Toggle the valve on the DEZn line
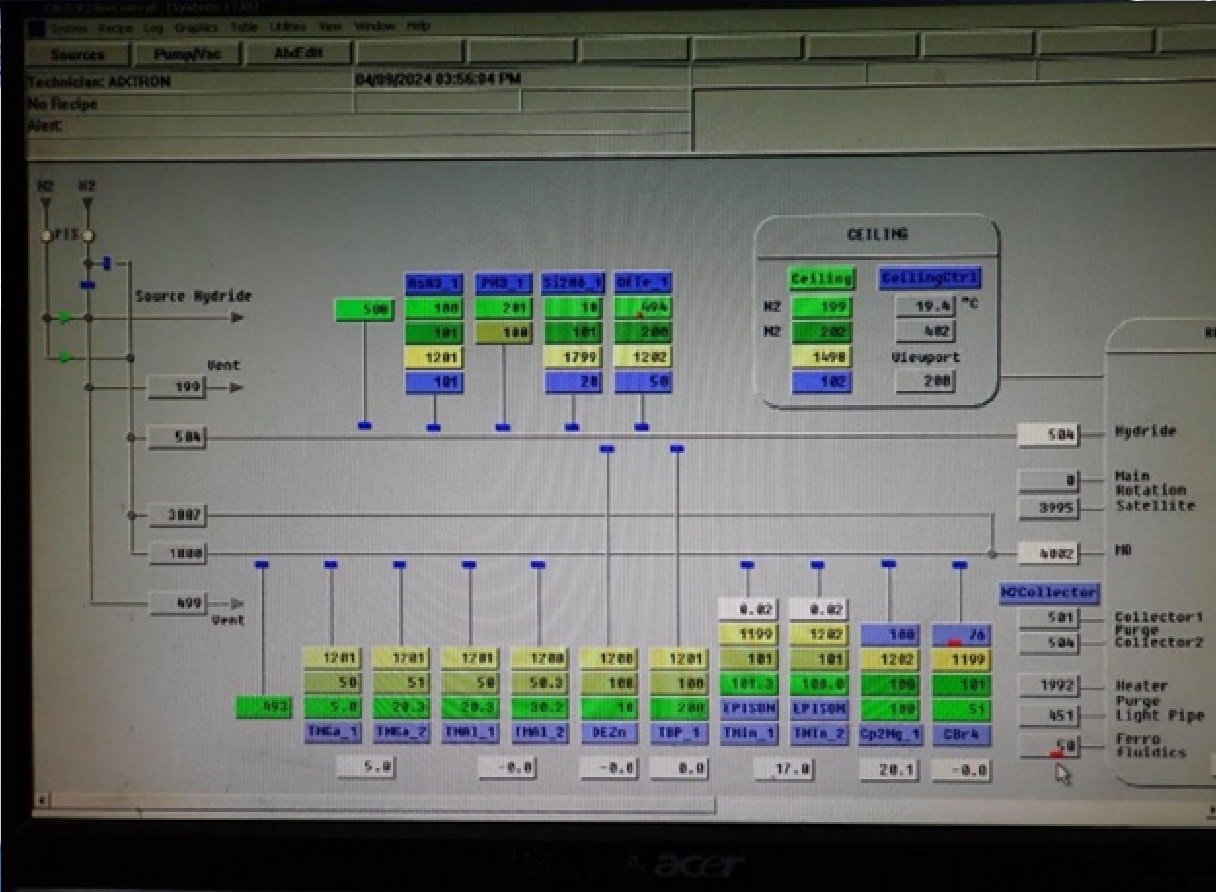Viewport: 1216px width, 892px height. point(607,449)
